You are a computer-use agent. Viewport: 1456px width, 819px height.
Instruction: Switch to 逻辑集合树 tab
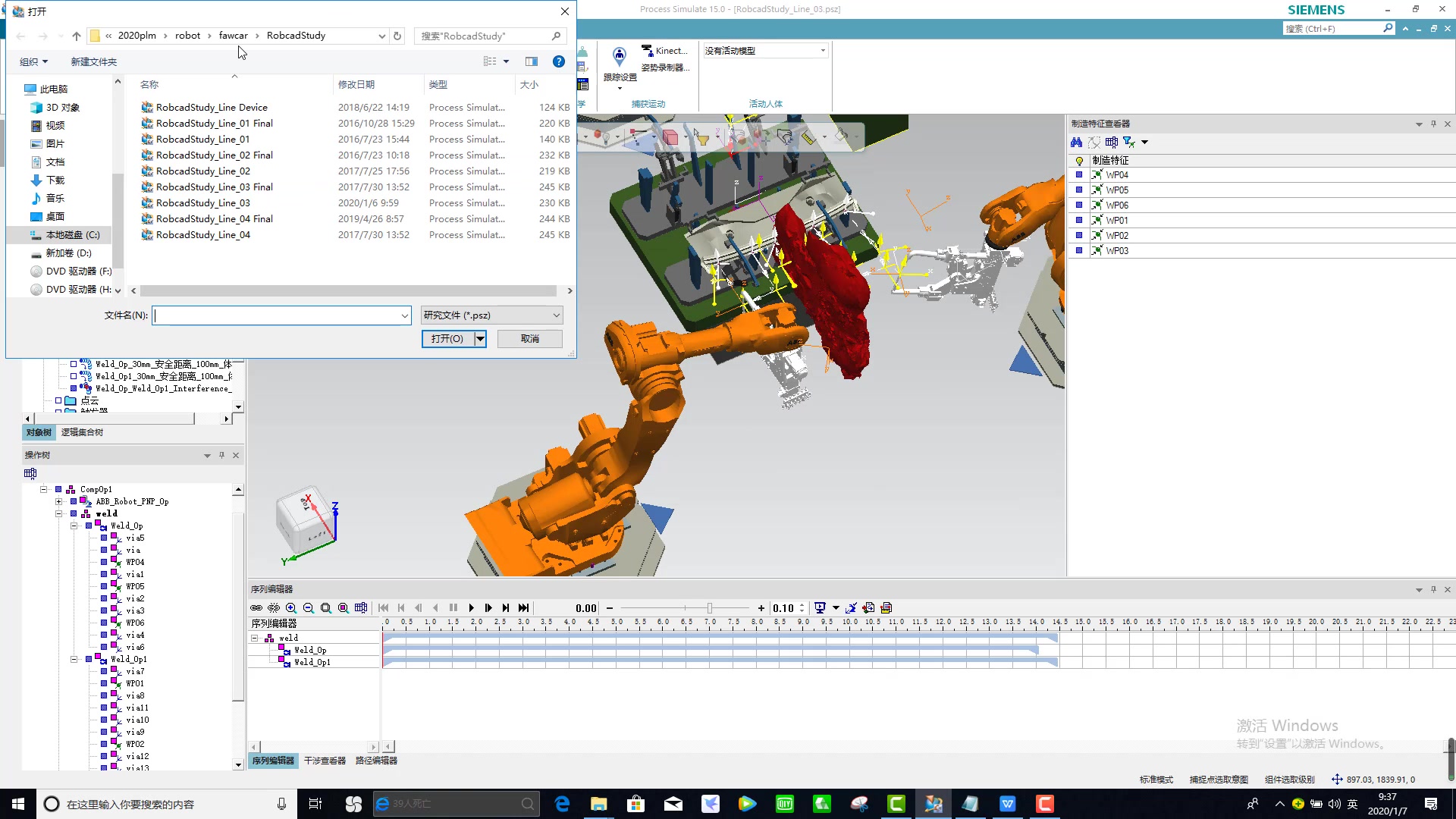click(82, 432)
